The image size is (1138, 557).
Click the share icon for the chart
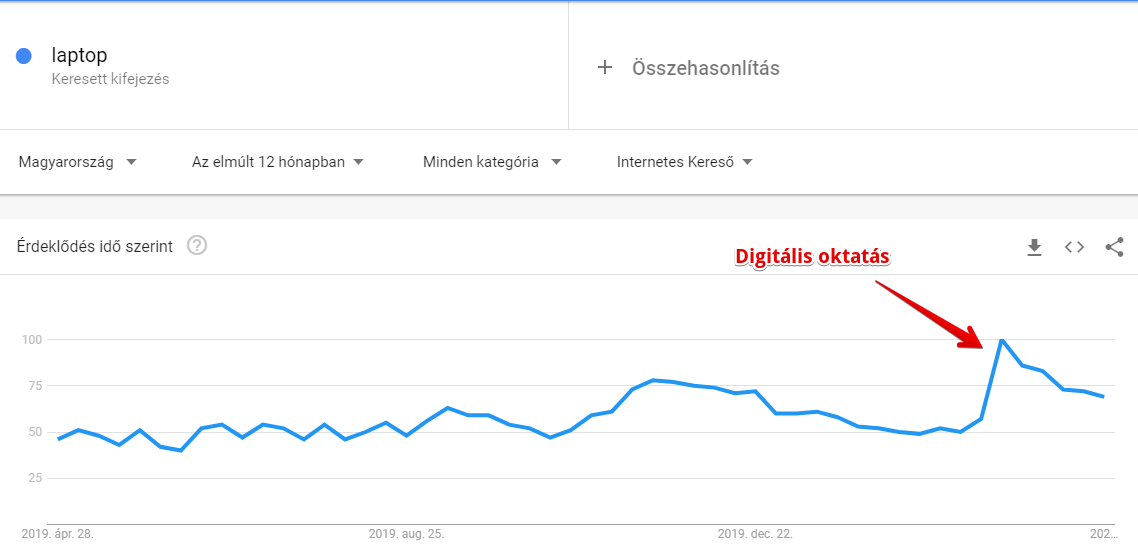[1114, 247]
